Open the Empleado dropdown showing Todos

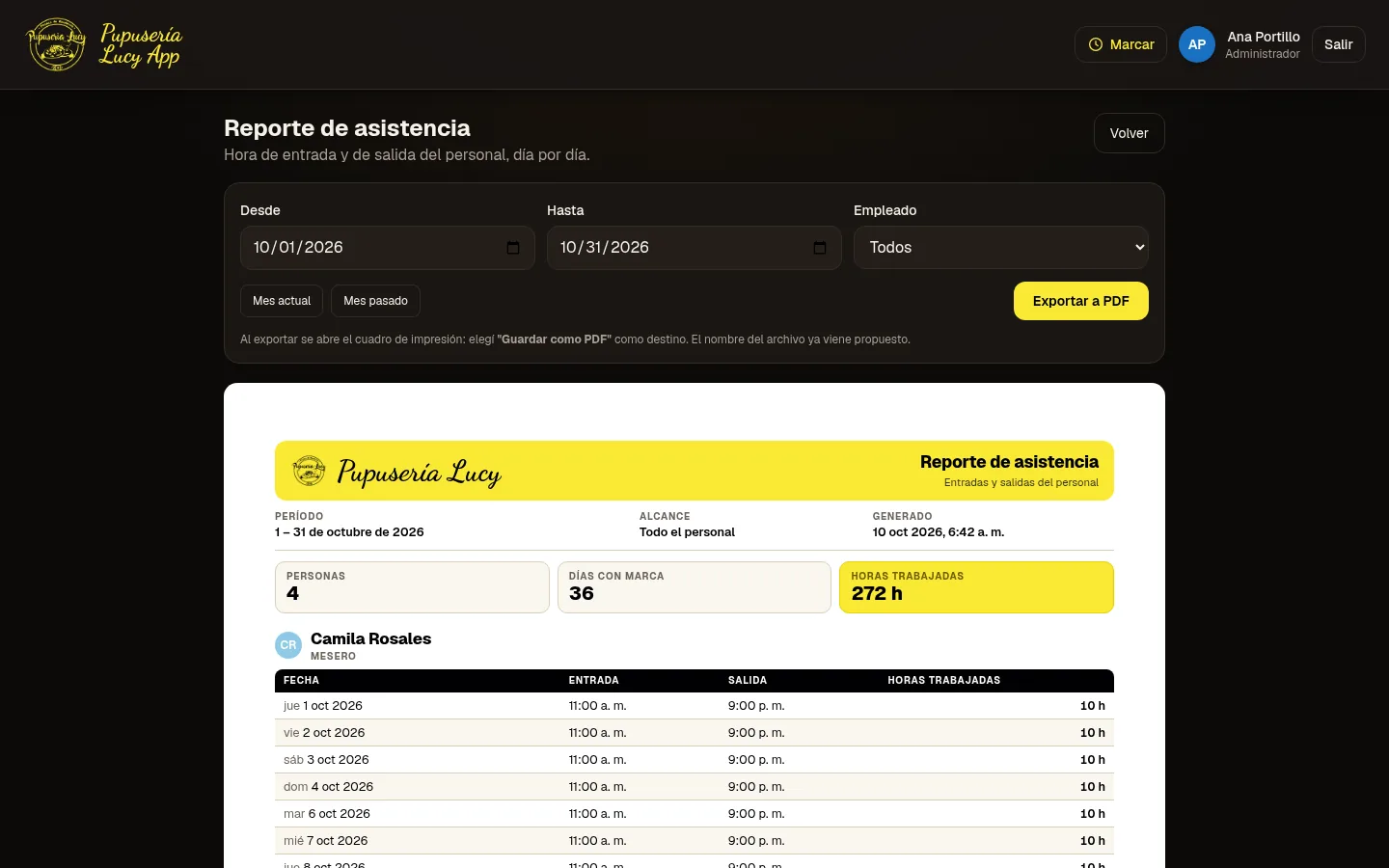tap(1001, 248)
